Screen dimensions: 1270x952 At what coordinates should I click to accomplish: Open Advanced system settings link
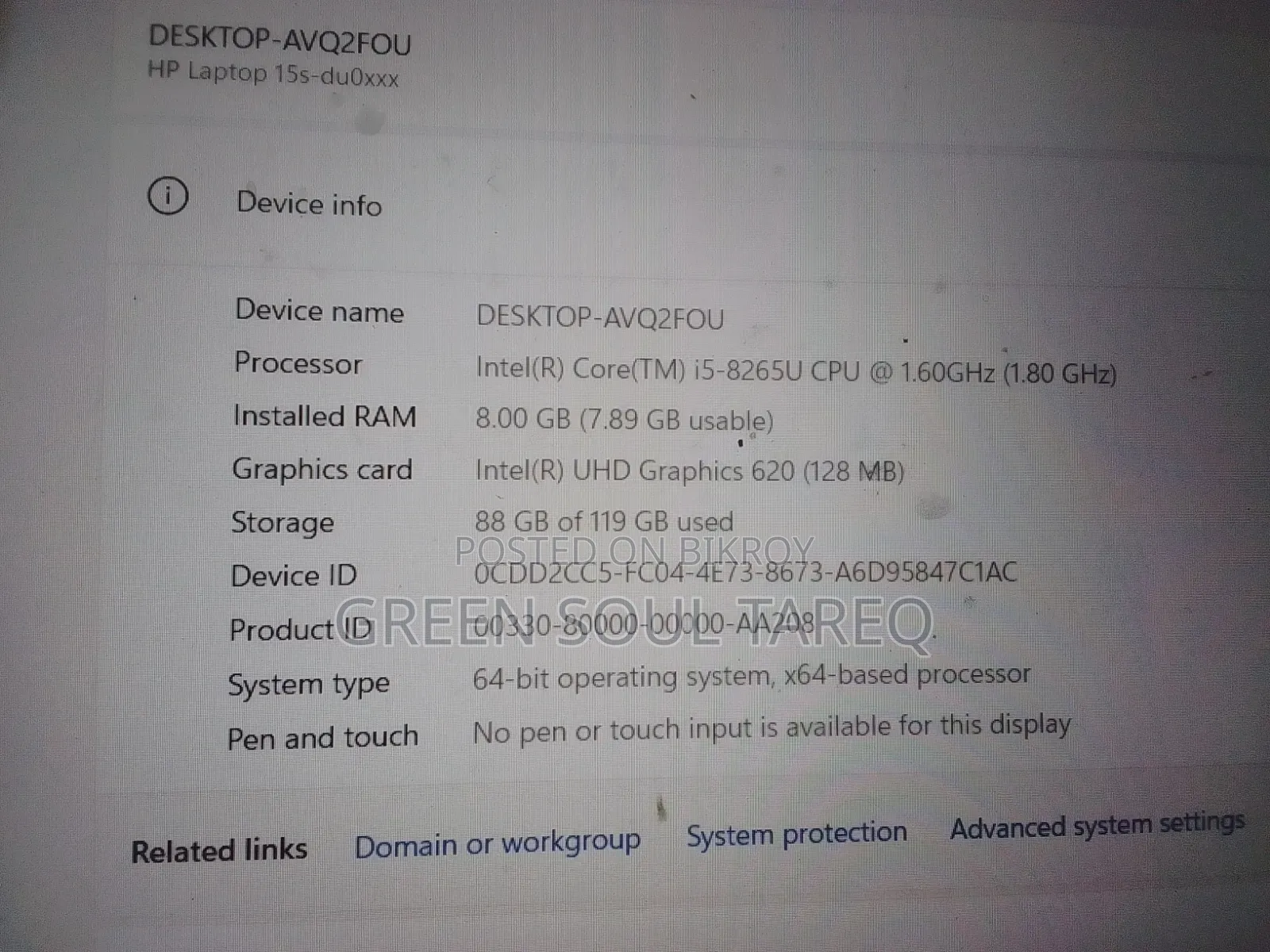point(1098,825)
